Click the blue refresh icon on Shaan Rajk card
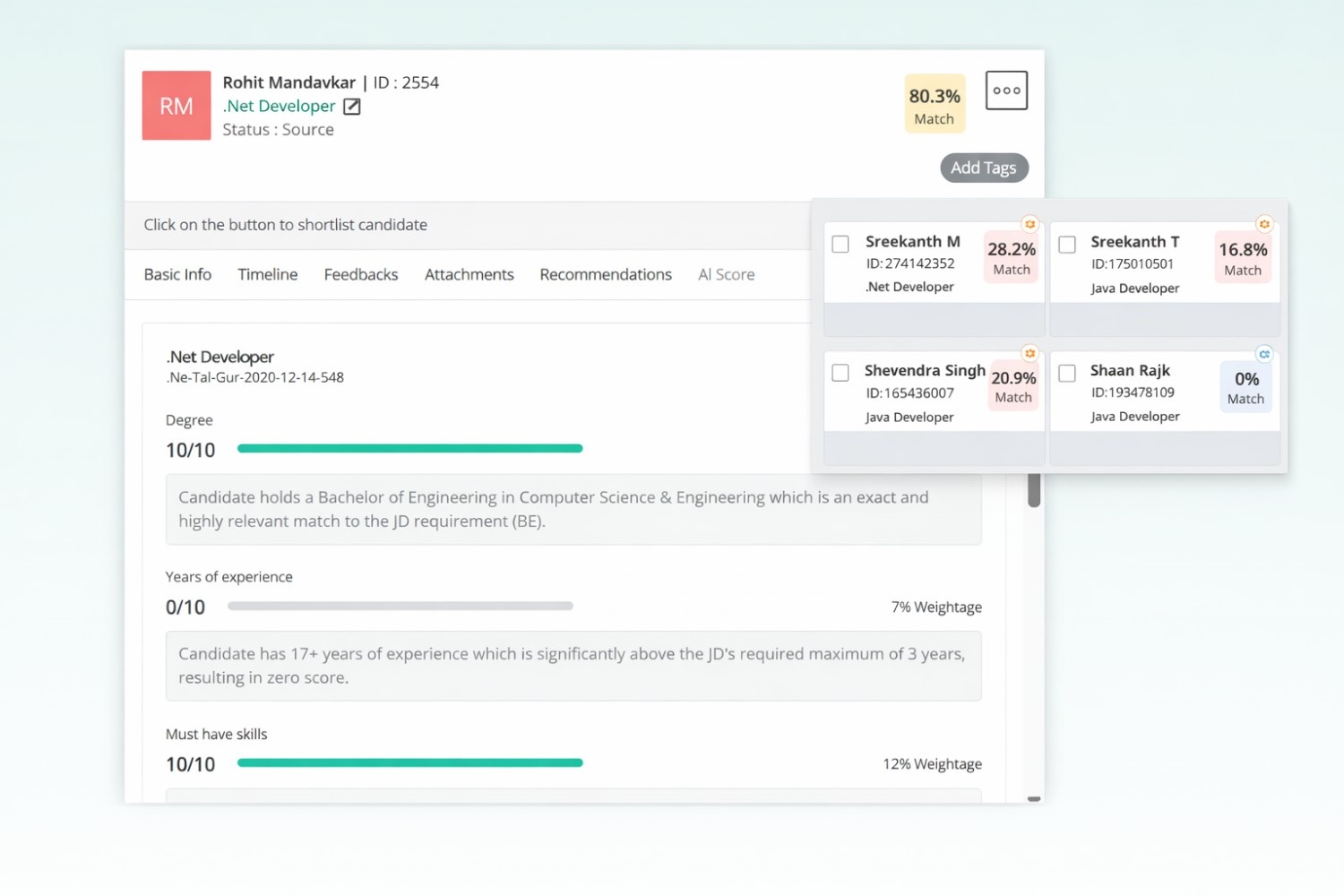Image resolution: width=1344 pixels, height=896 pixels. [x=1263, y=354]
